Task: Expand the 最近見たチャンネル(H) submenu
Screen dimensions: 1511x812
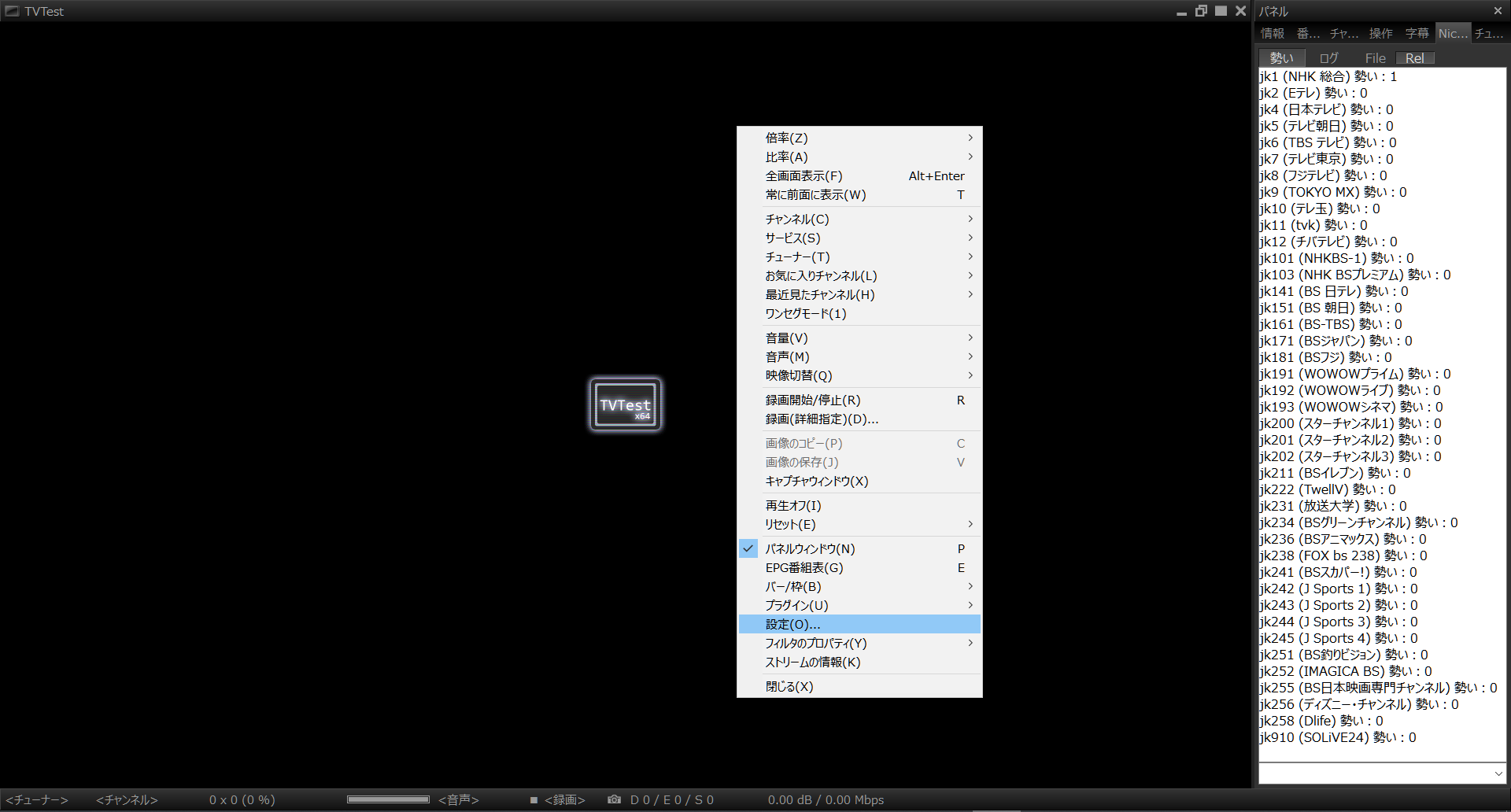Action: click(x=859, y=294)
